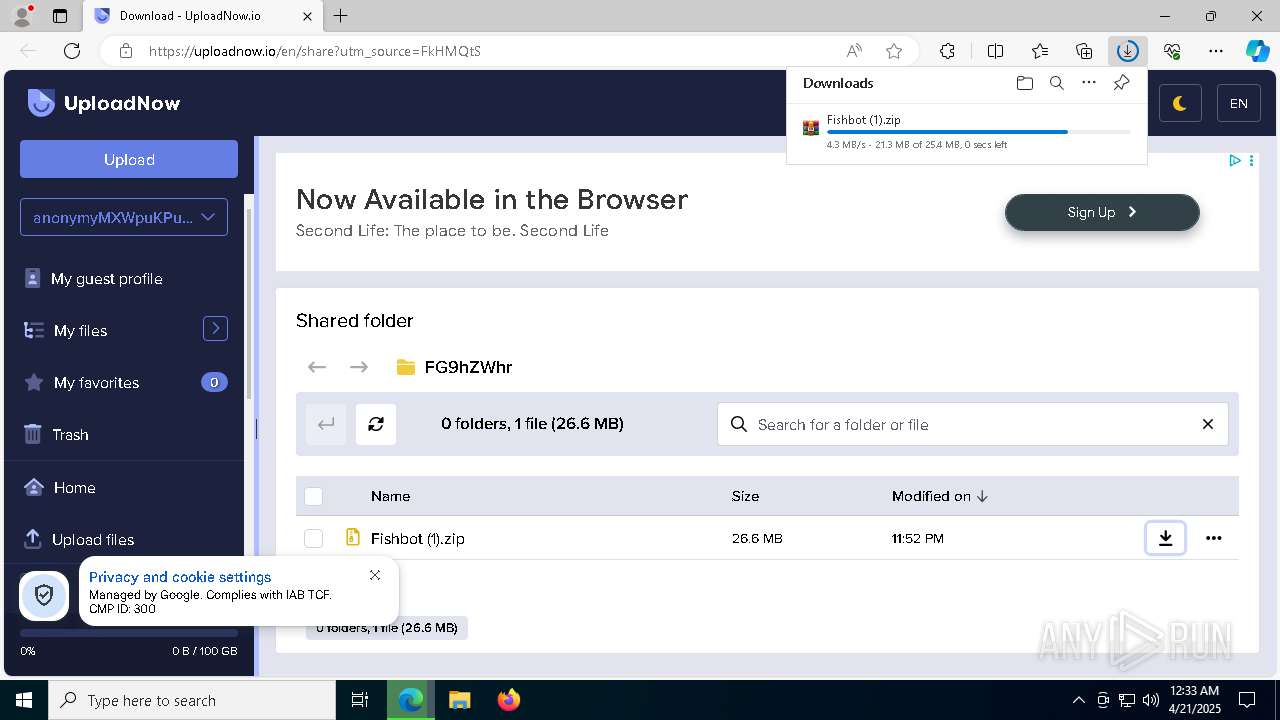Viewport: 1280px width, 720px height.
Task: Click the blue Upload button
Action: (129, 159)
